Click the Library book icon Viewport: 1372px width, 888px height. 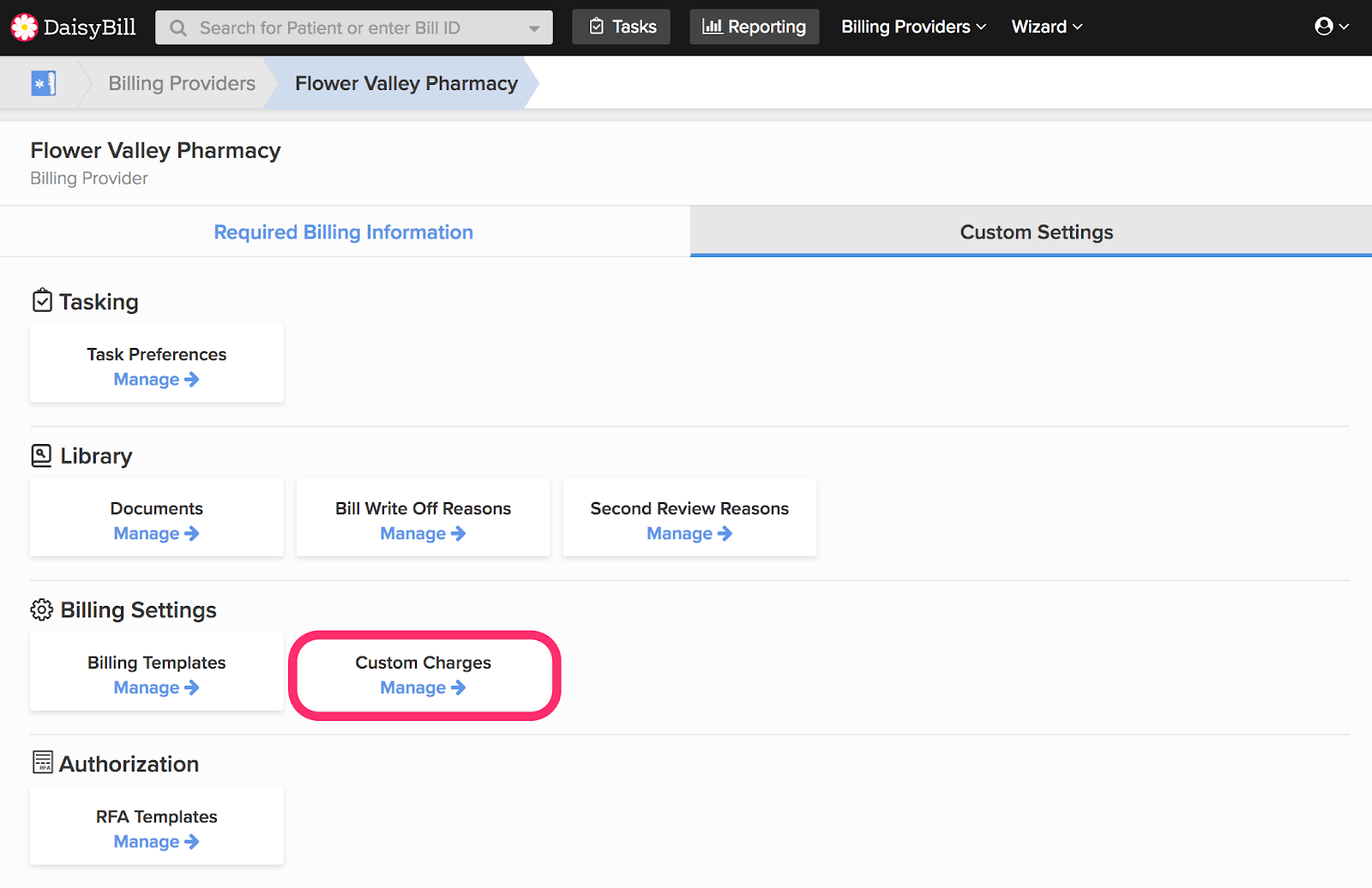41,455
